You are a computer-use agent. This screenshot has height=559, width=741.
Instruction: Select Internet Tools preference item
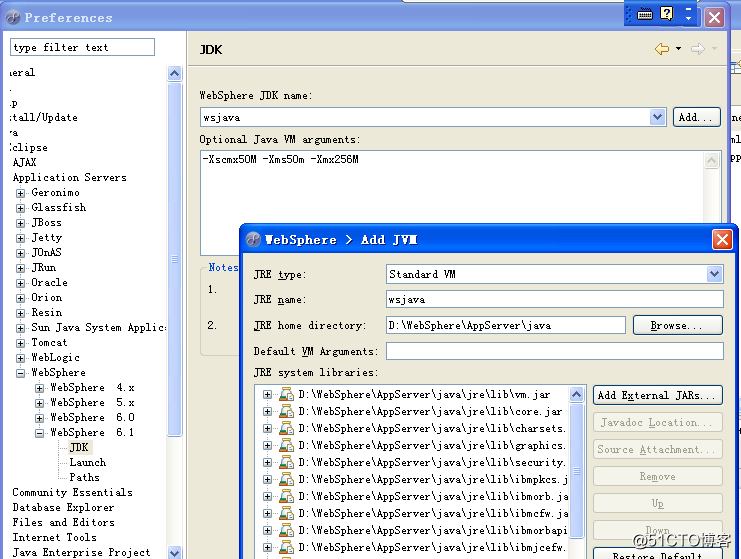[x=55, y=537]
